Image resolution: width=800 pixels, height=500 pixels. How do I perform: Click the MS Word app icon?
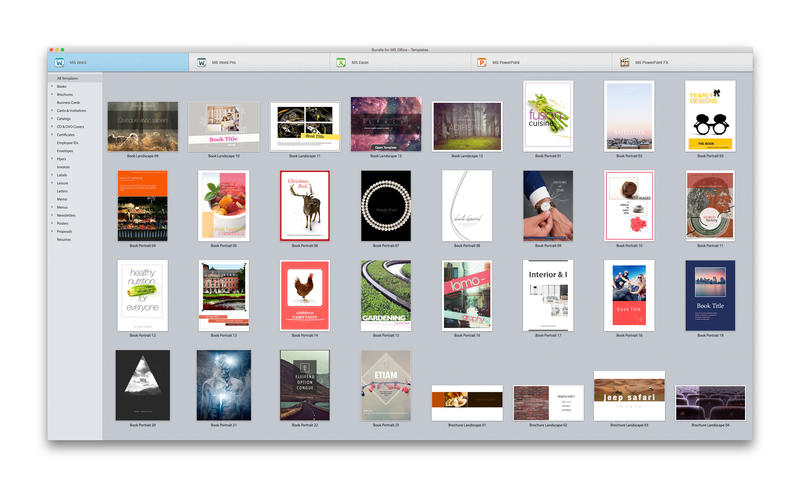coord(59,62)
